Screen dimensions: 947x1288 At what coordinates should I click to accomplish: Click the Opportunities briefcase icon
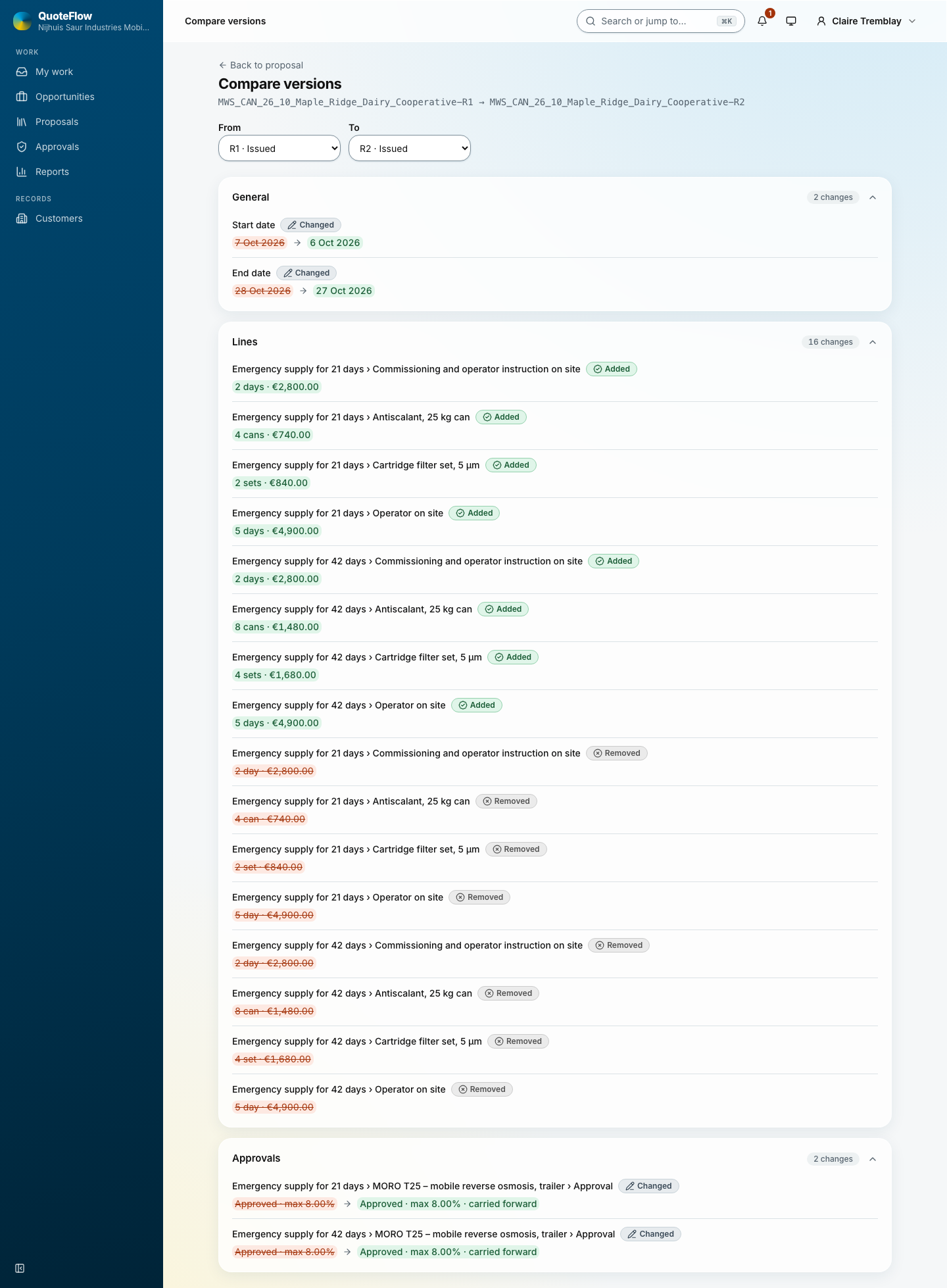point(22,97)
